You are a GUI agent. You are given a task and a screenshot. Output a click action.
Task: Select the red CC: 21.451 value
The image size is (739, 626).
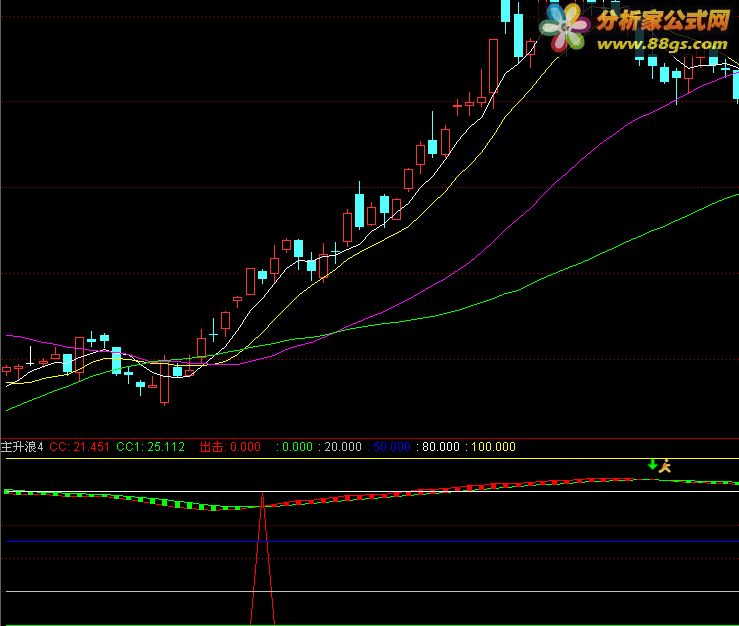79,446
